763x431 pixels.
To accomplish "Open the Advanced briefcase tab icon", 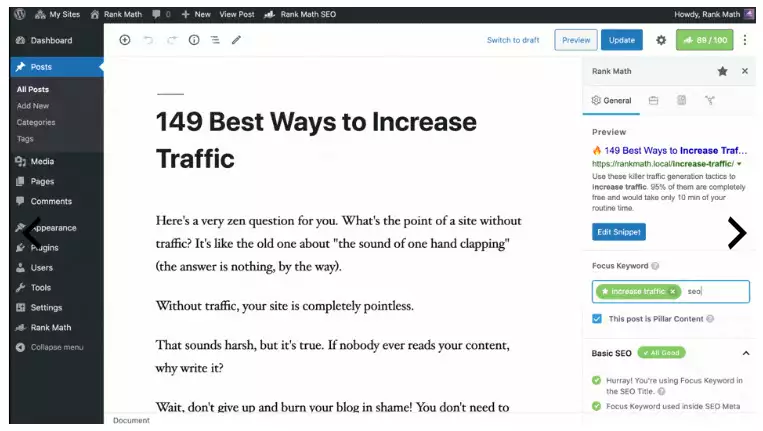I will click(x=654, y=101).
